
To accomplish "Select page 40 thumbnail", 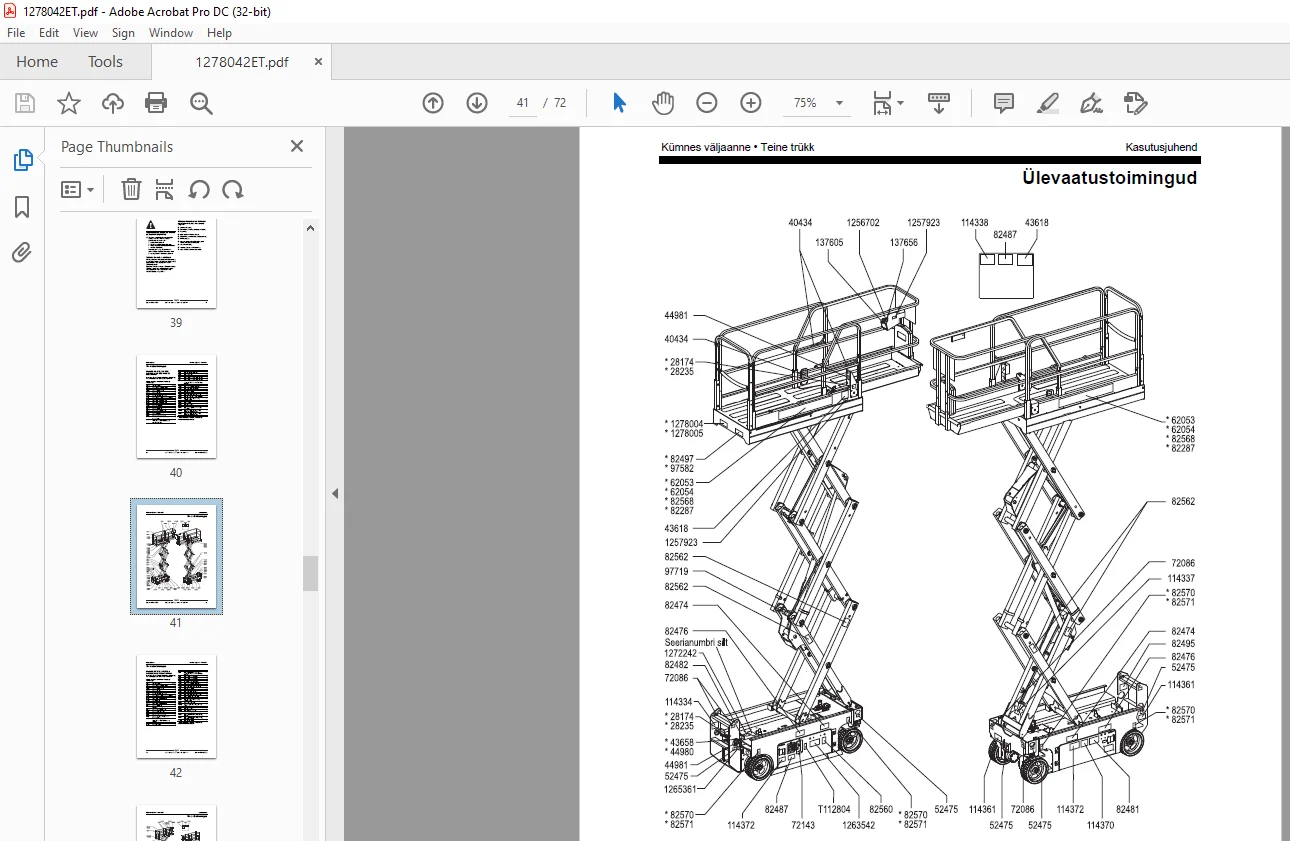I will click(x=176, y=406).
